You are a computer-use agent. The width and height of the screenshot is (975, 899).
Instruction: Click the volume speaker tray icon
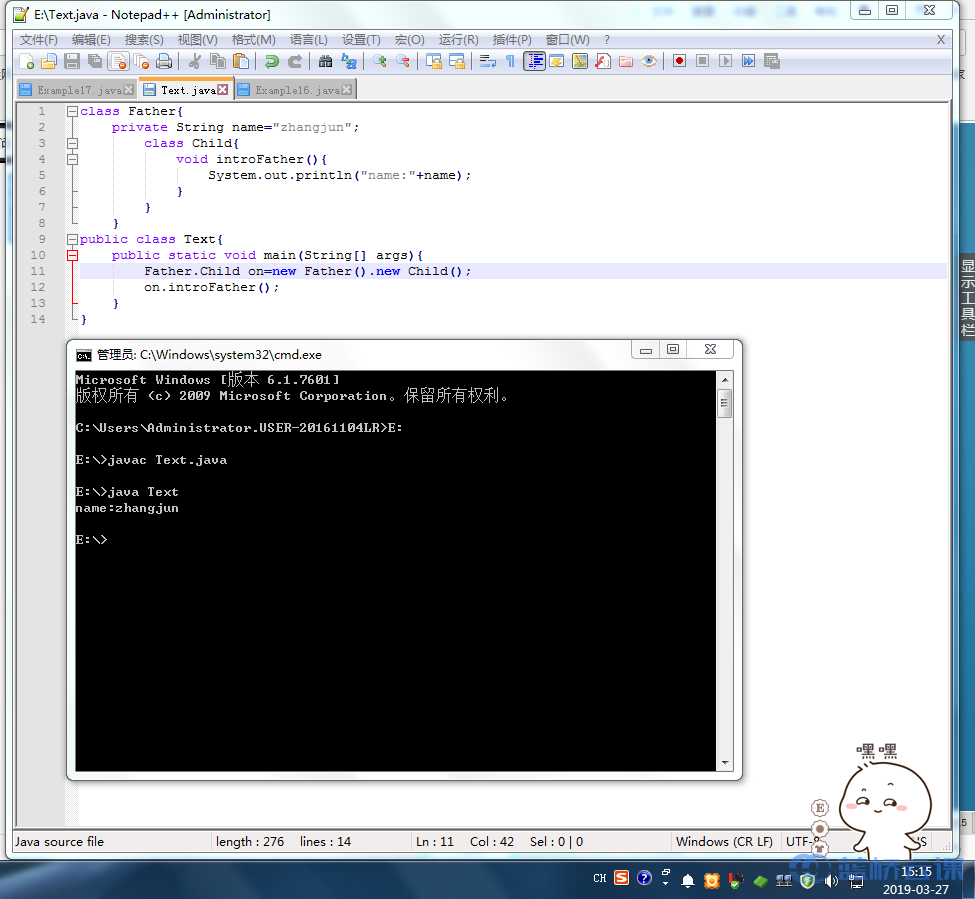tap(831, 880)
